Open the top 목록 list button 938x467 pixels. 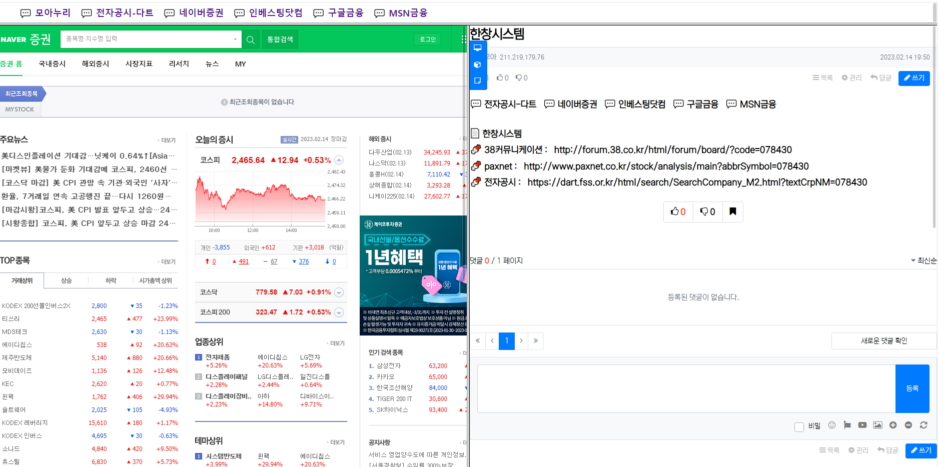click(x=823, y=78)
